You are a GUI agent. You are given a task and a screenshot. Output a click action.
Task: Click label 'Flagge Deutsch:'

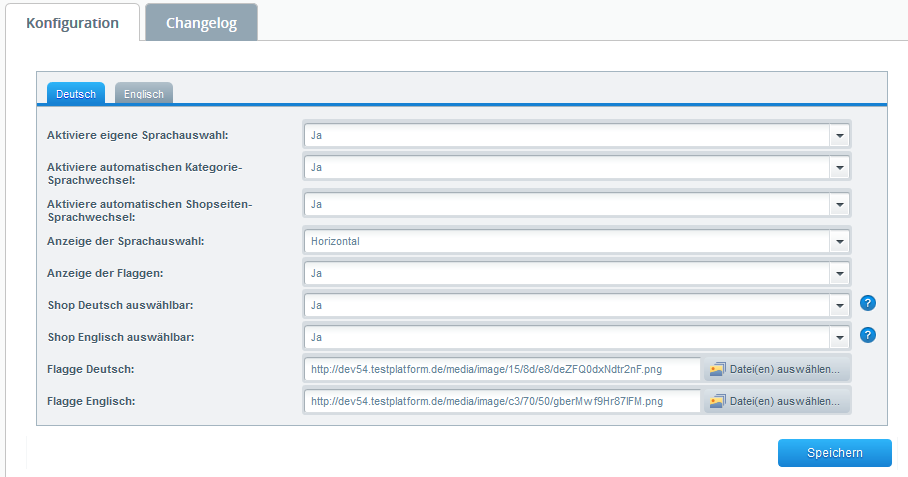pyautogui.click(x=90, y=369)
